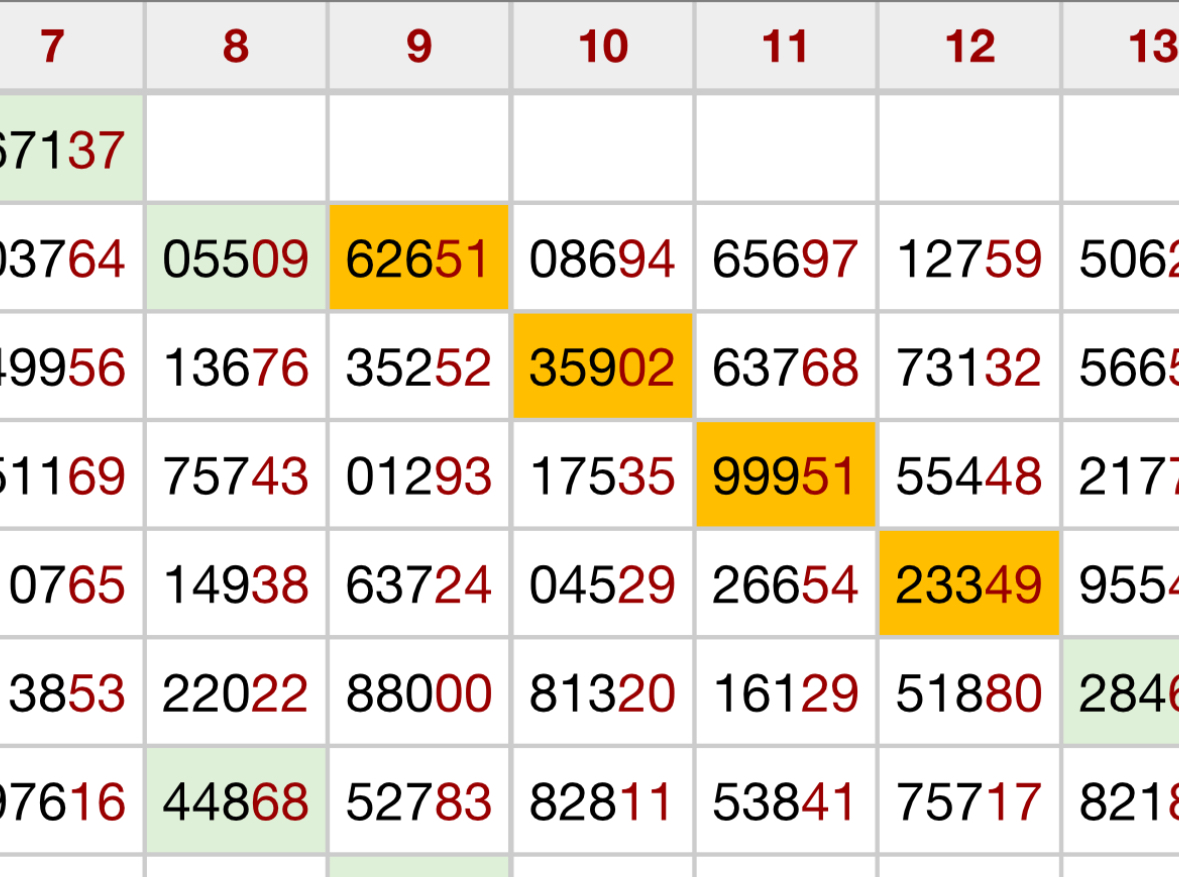Viewport: 1179px width, 877px height.
Task: Select the orange highlighted cell 99951
Action: [x=786, y=475]
